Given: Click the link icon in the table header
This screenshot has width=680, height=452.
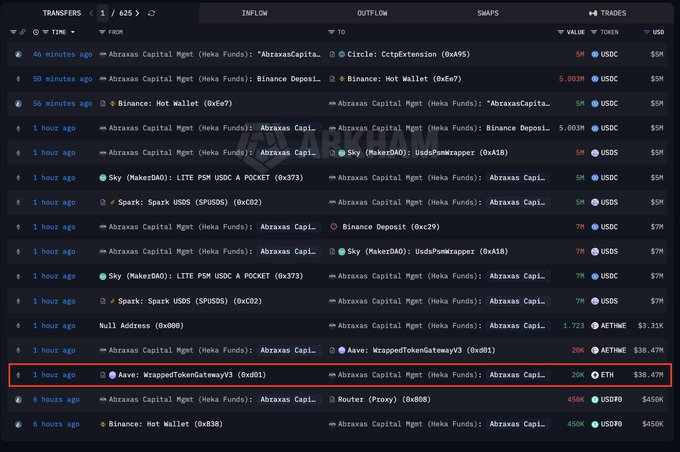Looking at the screenshot, I should click(23, 32).
